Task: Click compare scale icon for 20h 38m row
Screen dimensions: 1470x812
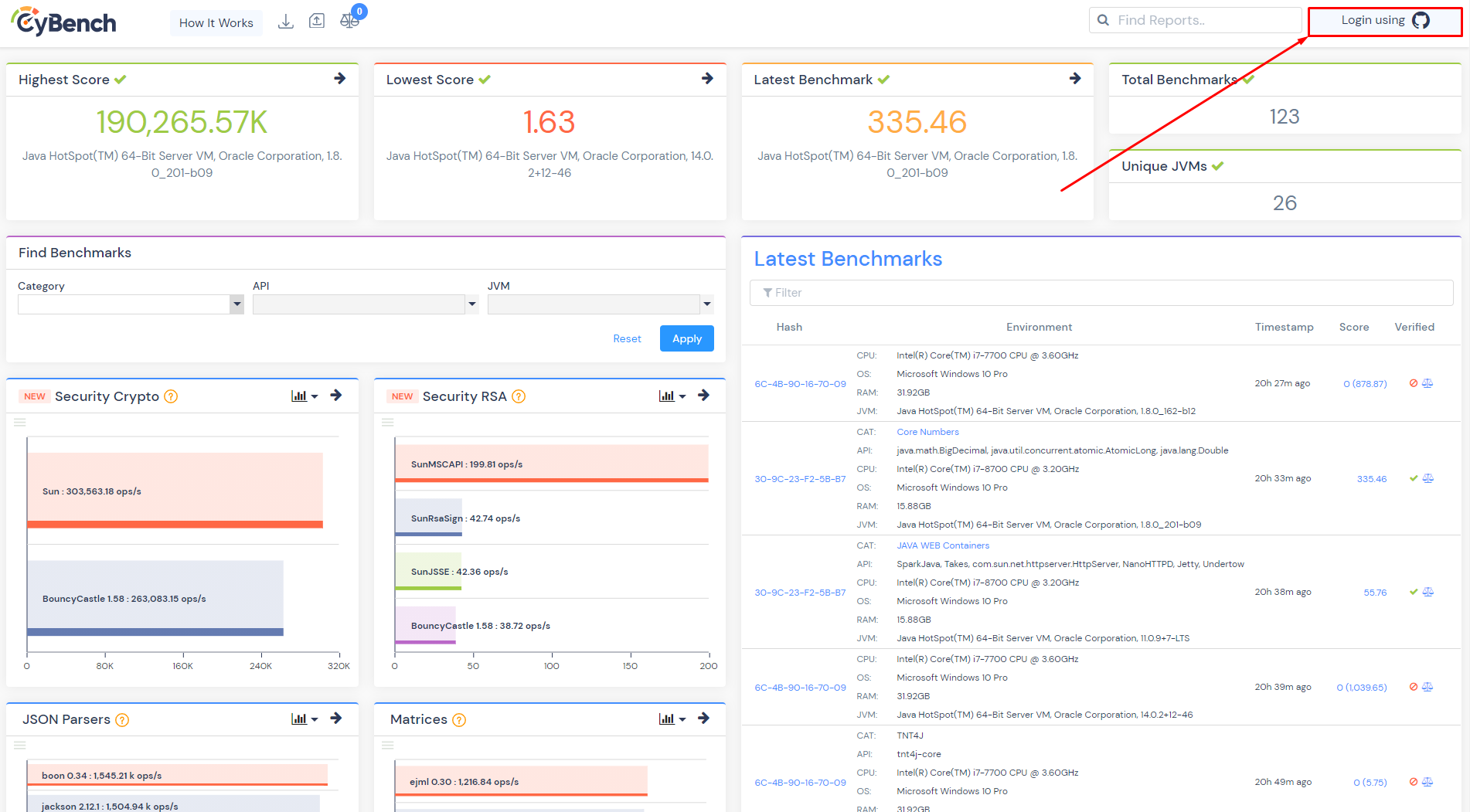Action: tap(1427, 592)
